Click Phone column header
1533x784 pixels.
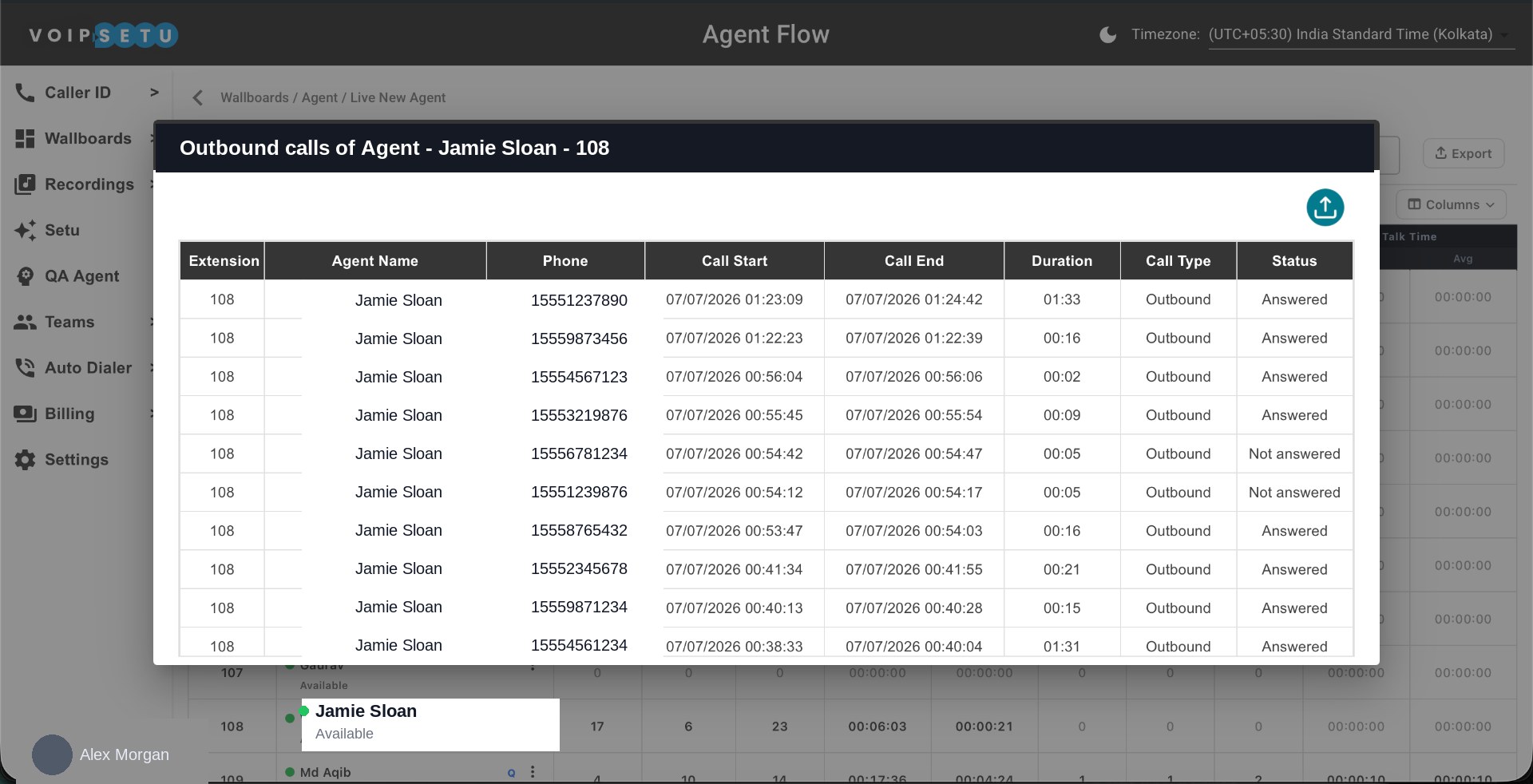click(x=565, y=261)
